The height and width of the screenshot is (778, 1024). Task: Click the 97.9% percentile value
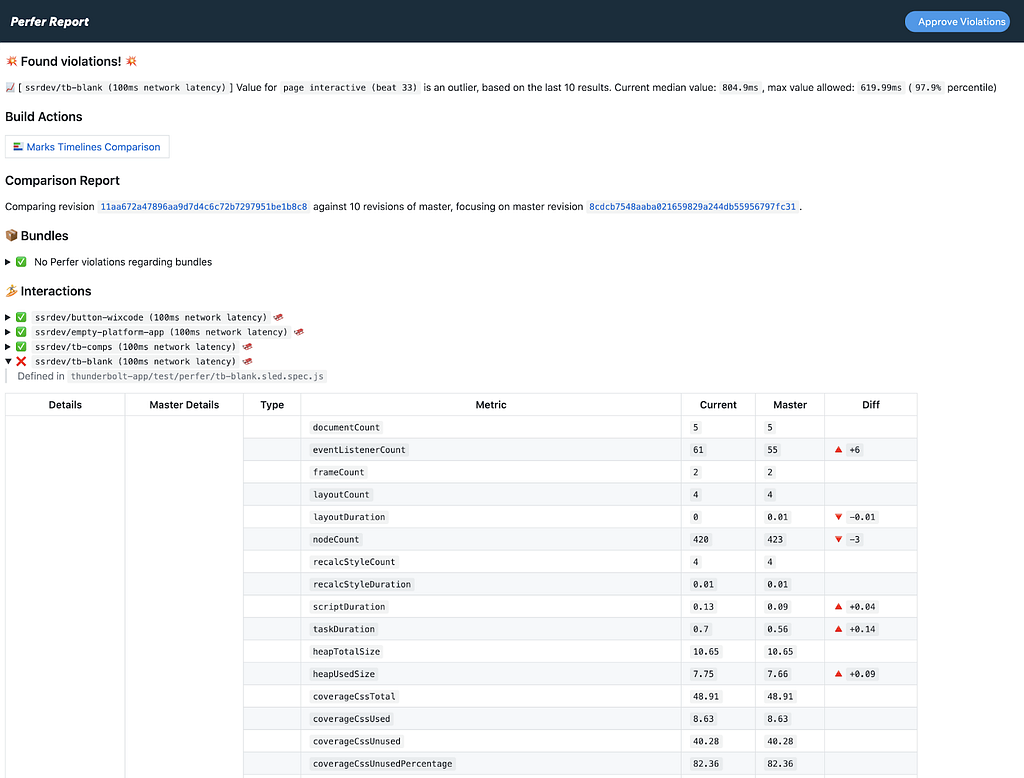click(928, 88)
